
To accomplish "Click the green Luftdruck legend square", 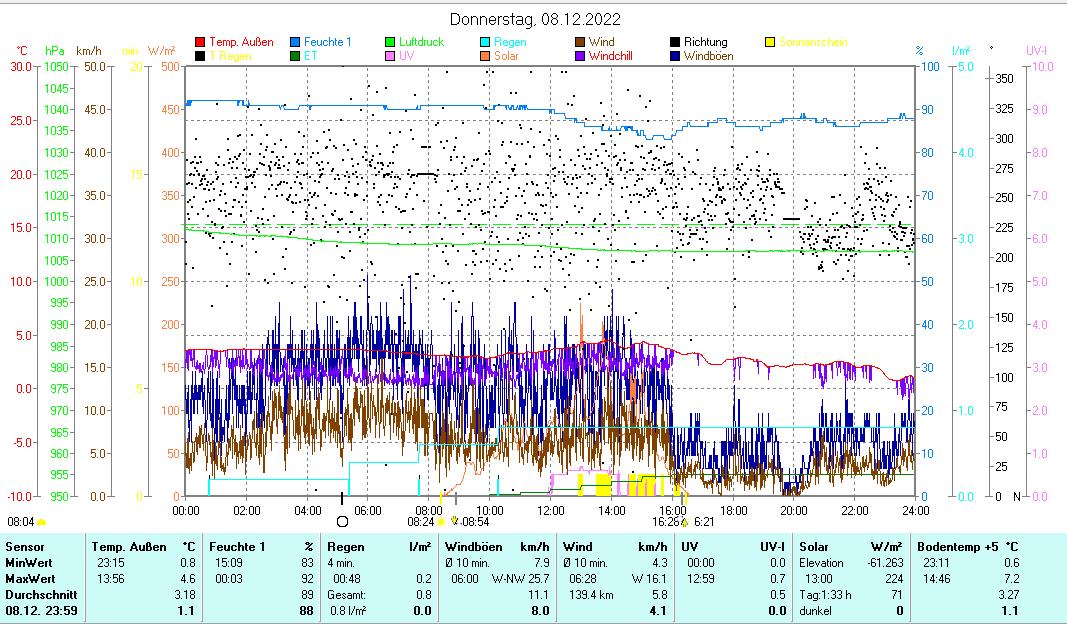I will pos(391,42).
